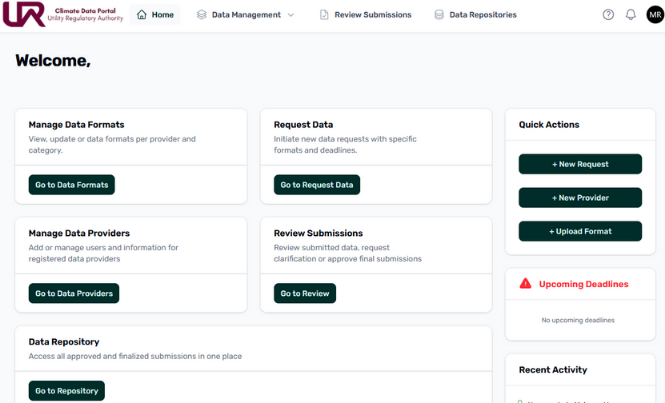The width and height of the screenshot is (665, 403).
Task: Switch to the Data Repositories nav tab
Action: pos(482,15)
